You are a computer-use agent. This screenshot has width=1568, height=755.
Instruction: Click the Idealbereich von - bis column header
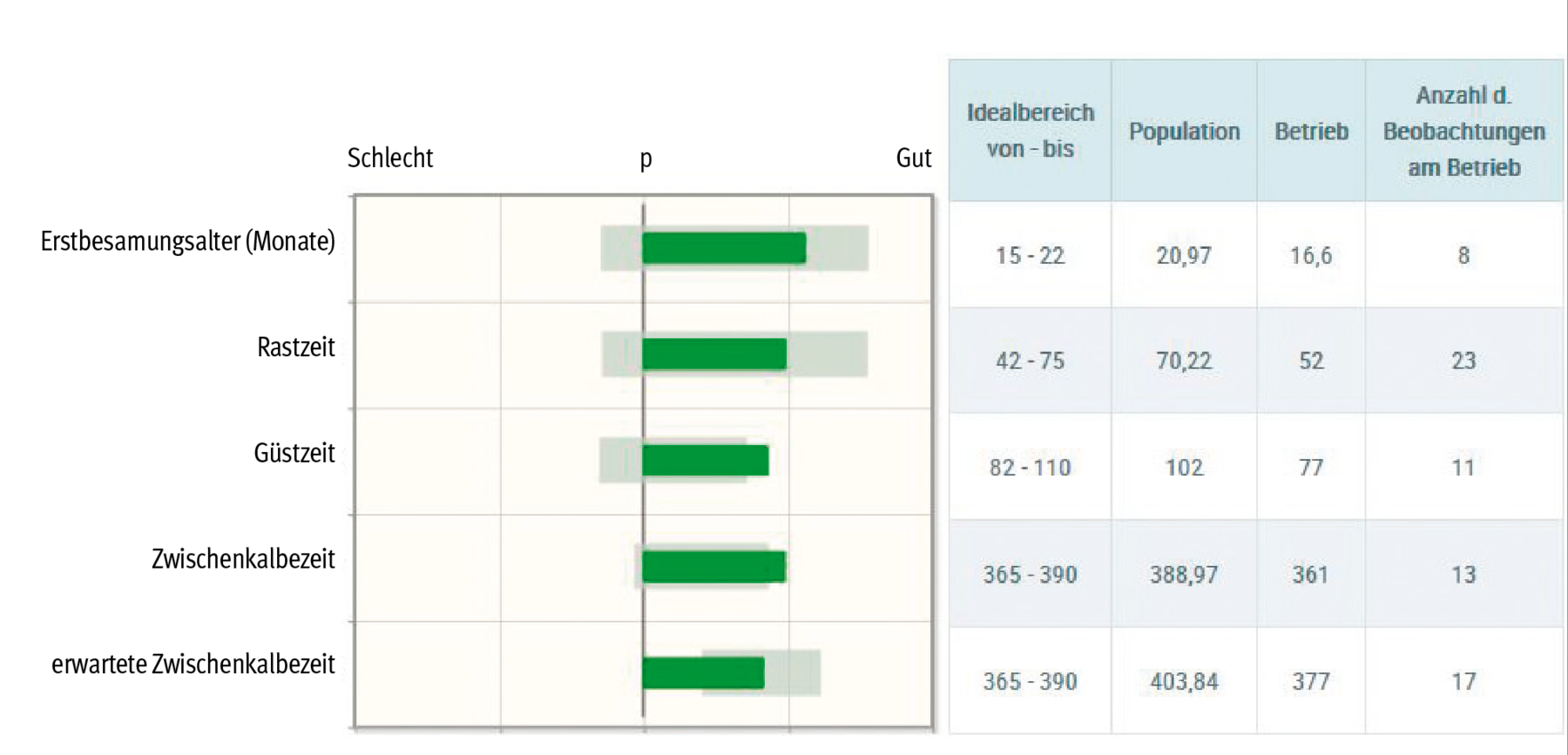(1030, 131)
